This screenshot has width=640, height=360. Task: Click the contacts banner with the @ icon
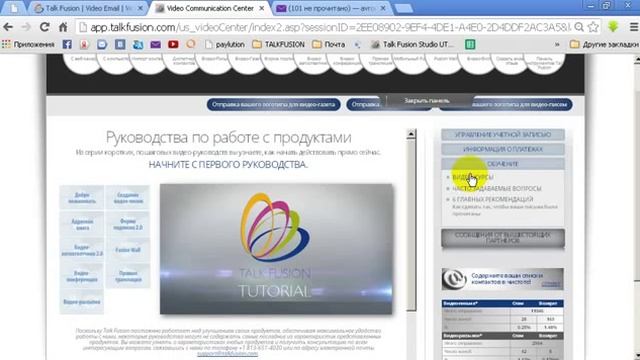pos(503,279)
